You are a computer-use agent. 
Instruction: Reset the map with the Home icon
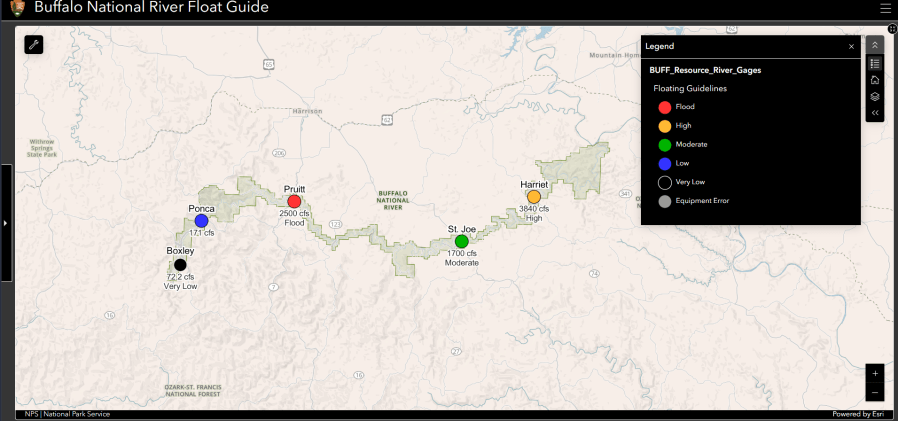pos(875,80)
